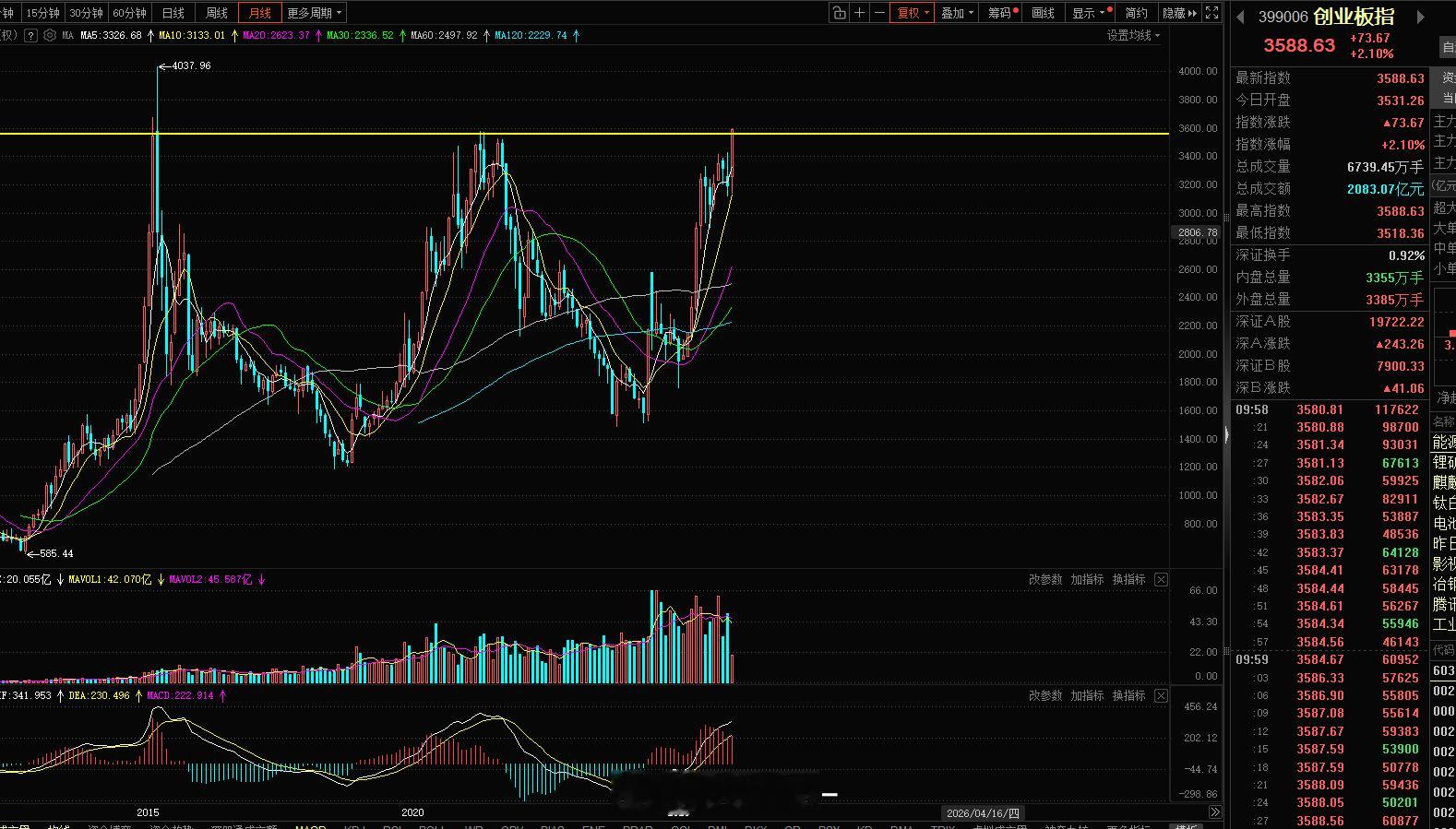The image size is (1456, 829).
Task: Enter fullscreen with the expand icon
Action: [1212, 13]
